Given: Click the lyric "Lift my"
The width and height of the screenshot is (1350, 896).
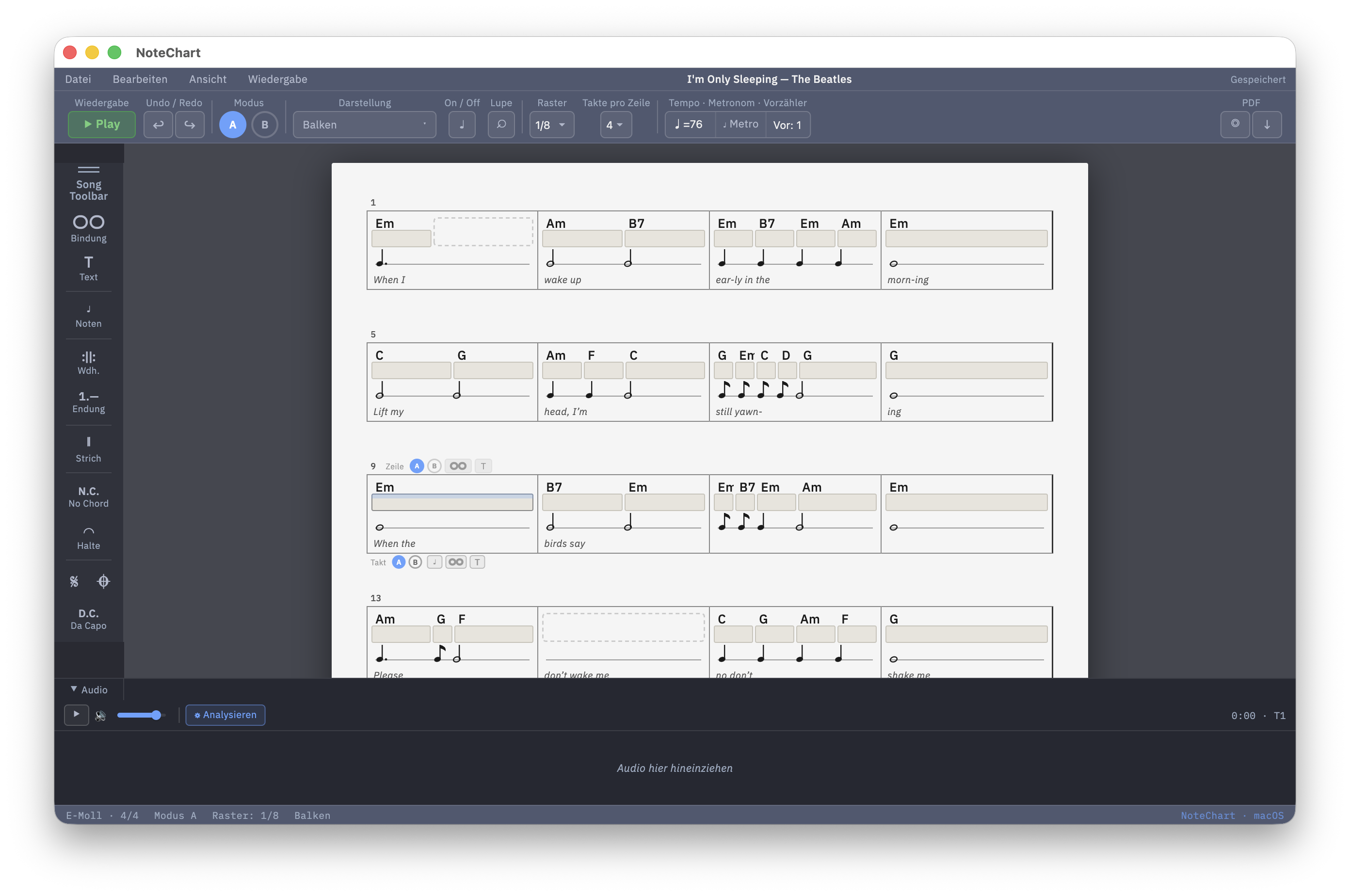Looking at the screenshot, I should (388, 412).
